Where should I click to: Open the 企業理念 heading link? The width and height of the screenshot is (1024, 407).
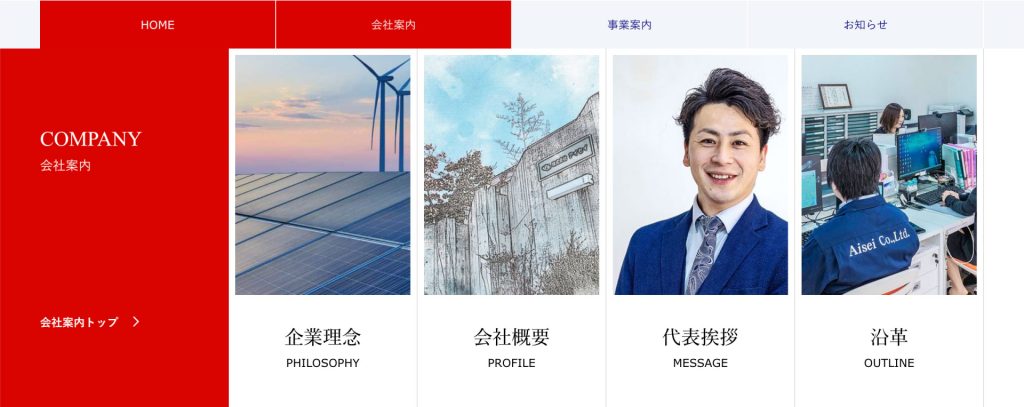(323, 337)
